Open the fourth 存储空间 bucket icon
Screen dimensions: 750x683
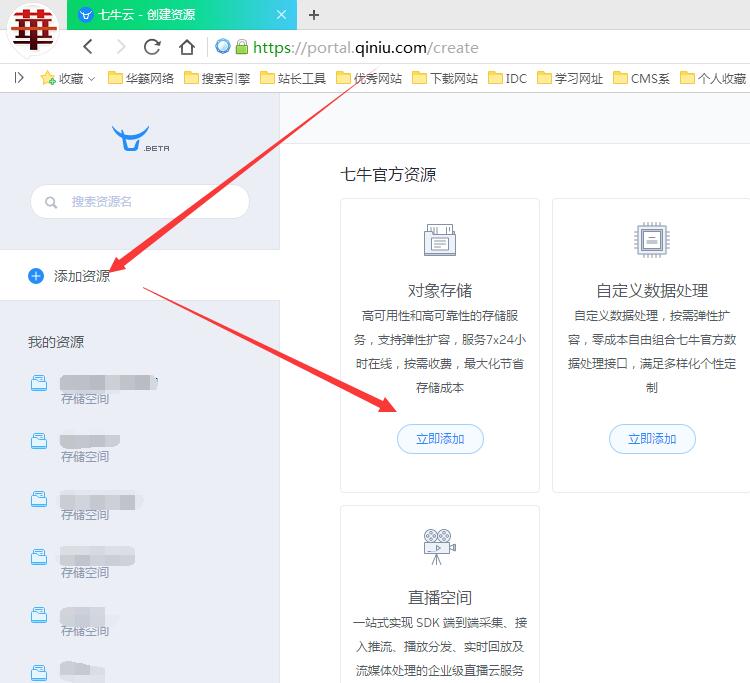[x=39, y=557]
